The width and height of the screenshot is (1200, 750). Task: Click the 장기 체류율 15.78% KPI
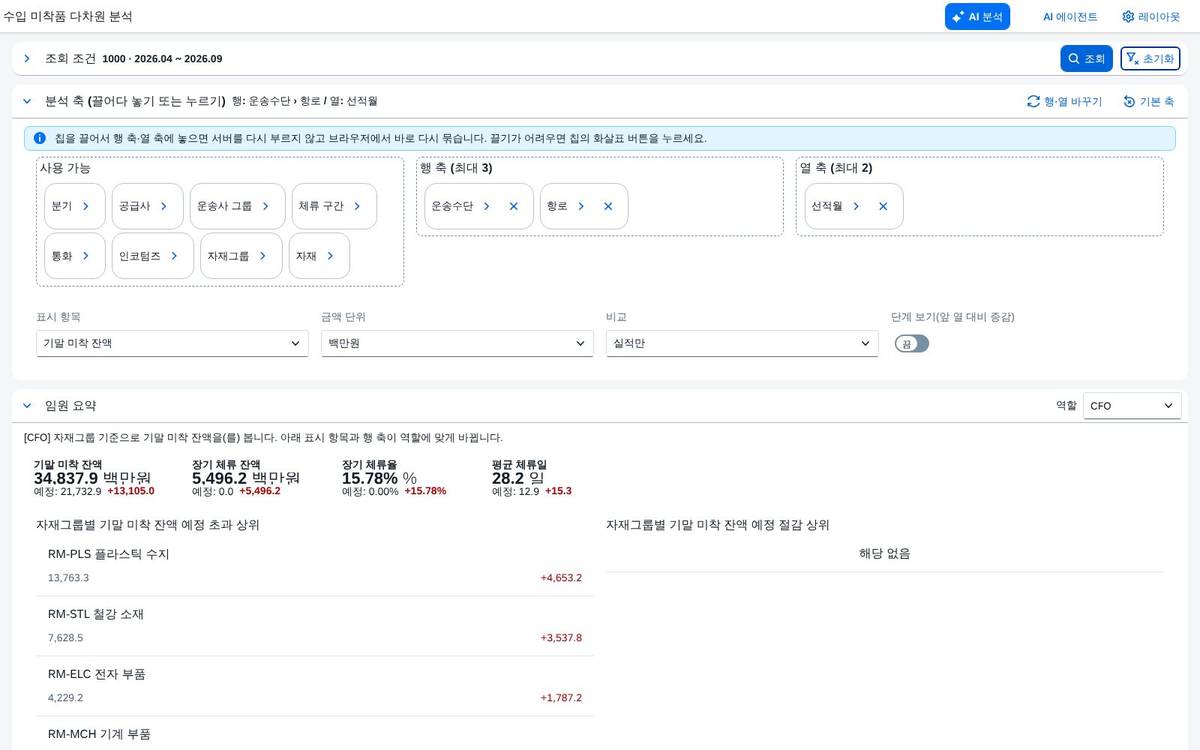379,478
